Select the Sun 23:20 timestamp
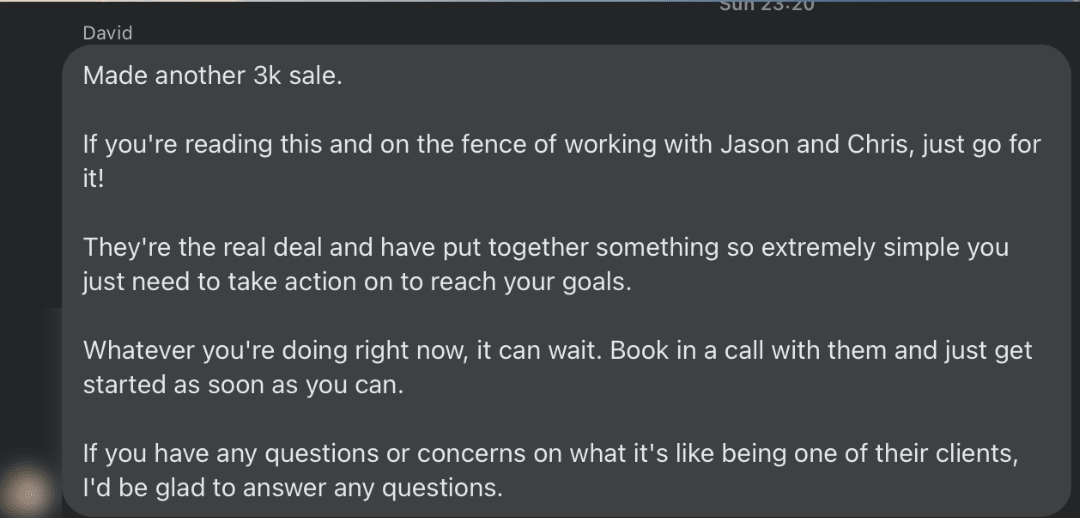Image resolution: width=1080 pixels, height=518 pixels. [767, 6]
